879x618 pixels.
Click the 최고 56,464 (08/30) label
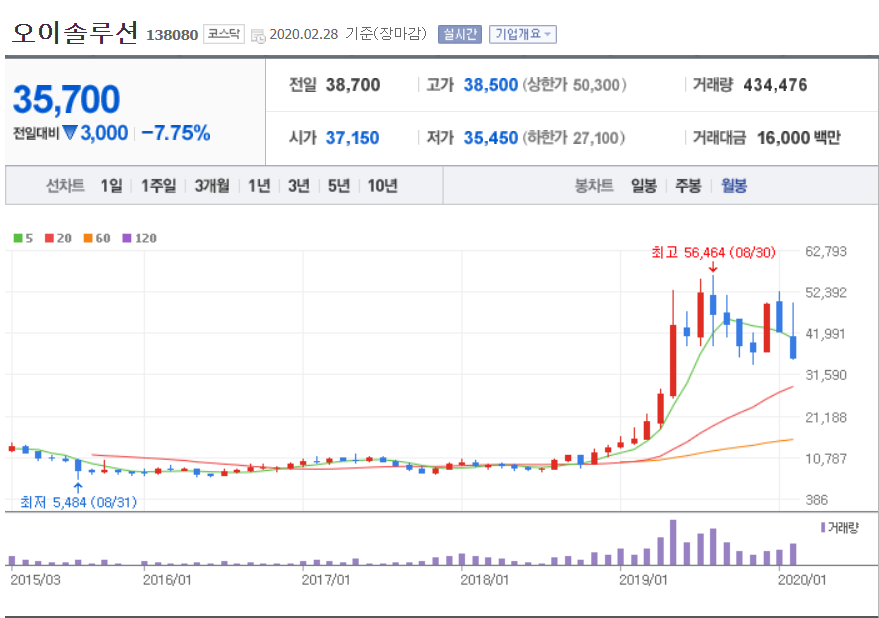click(x=713, y=252)
